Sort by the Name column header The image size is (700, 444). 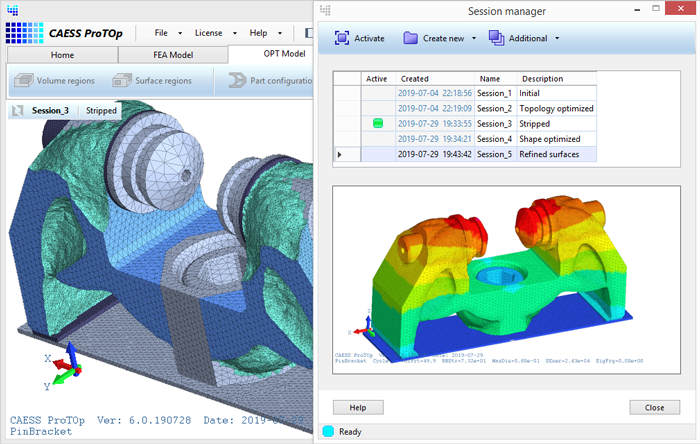[495, 79]
